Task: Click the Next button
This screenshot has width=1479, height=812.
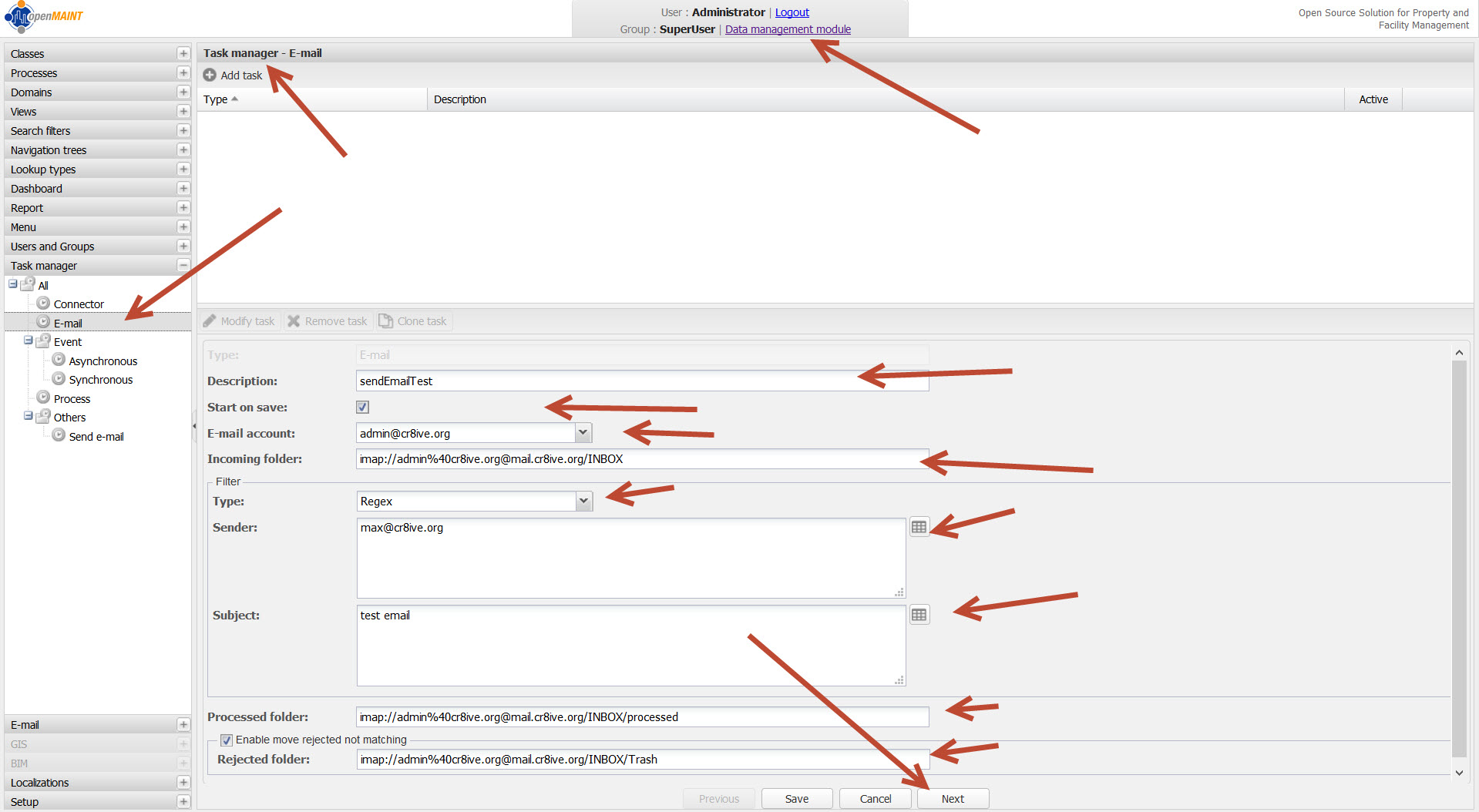Action: pos(953,799)
